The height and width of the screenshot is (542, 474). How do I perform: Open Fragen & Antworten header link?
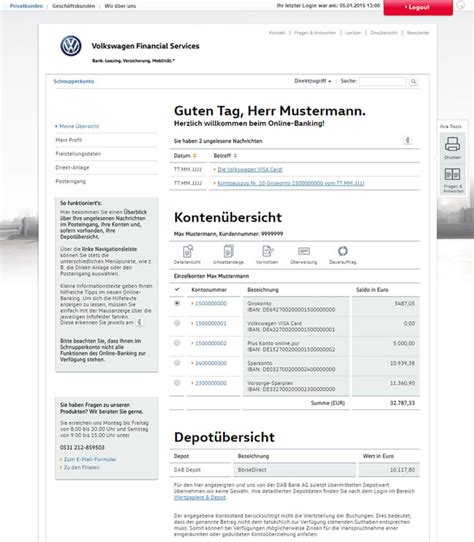pyautogui.click(x=315, y=33)
